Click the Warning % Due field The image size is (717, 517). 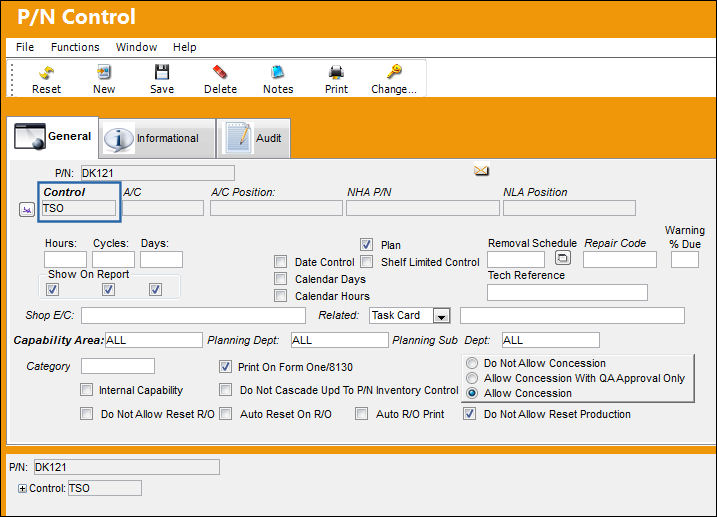click(685, 260)
